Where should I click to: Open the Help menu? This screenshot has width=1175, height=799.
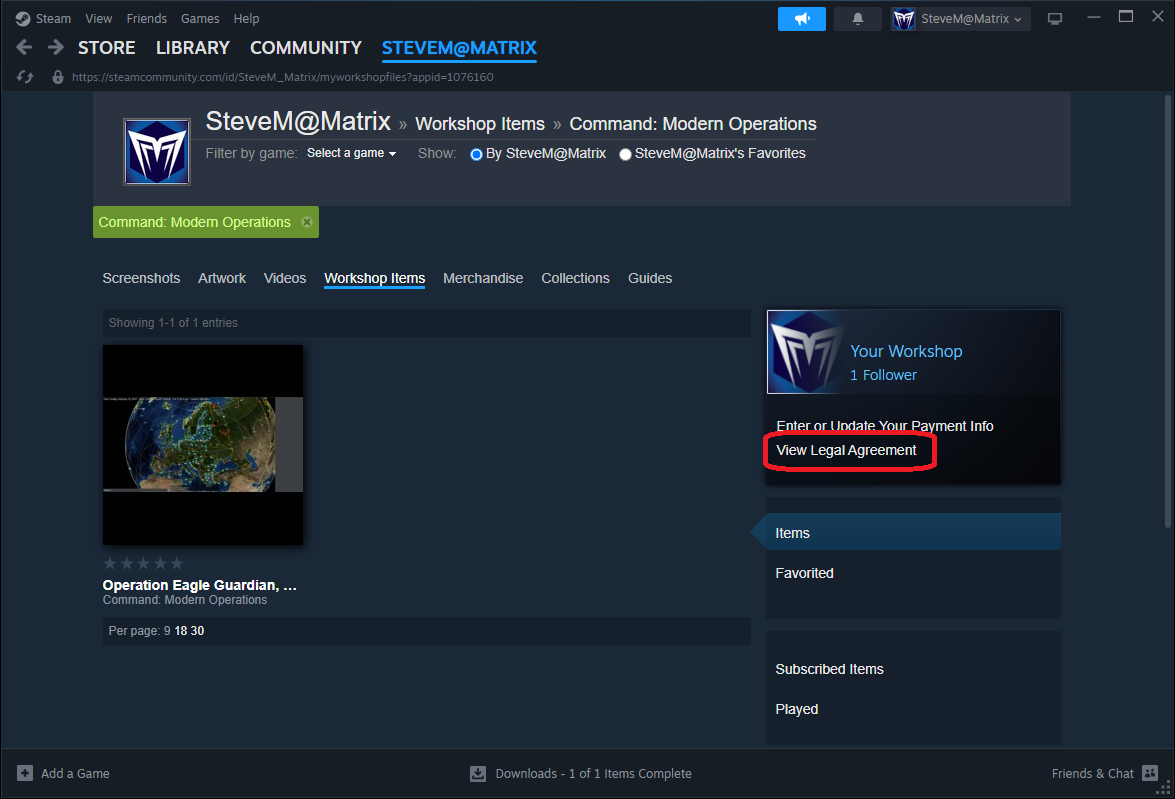pyautogui.click(x=246, y=19)
